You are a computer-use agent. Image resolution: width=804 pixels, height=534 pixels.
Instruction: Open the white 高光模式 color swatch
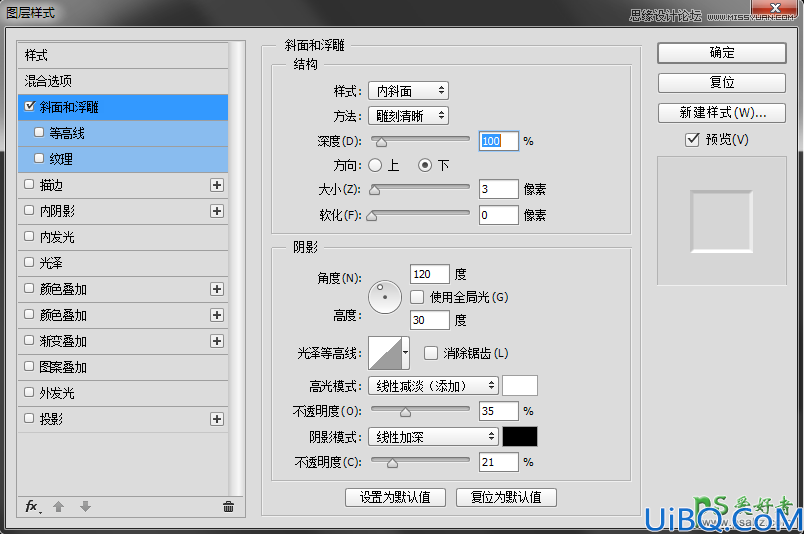click(x=520, y=386)
